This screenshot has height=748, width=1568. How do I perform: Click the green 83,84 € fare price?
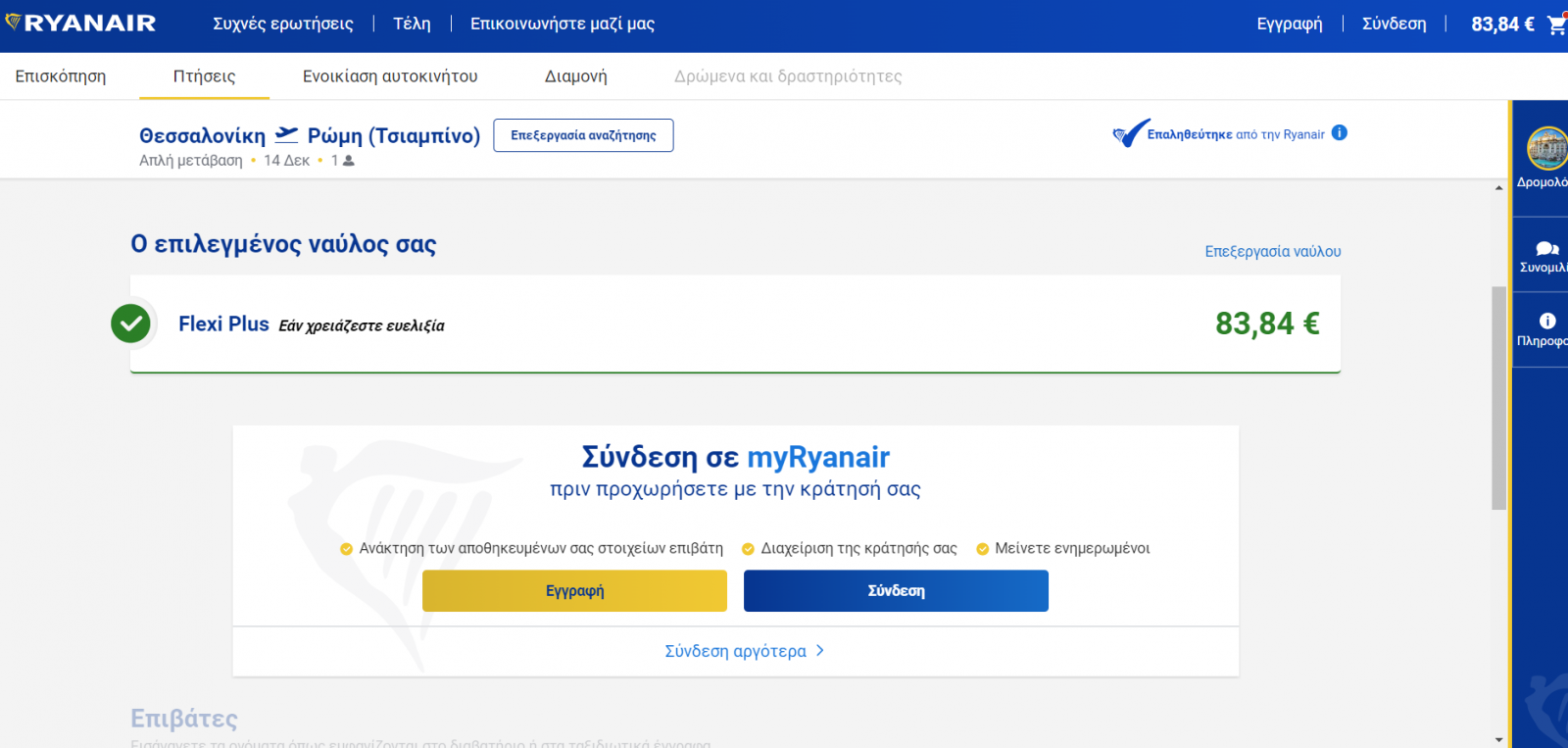(1267, 324)
